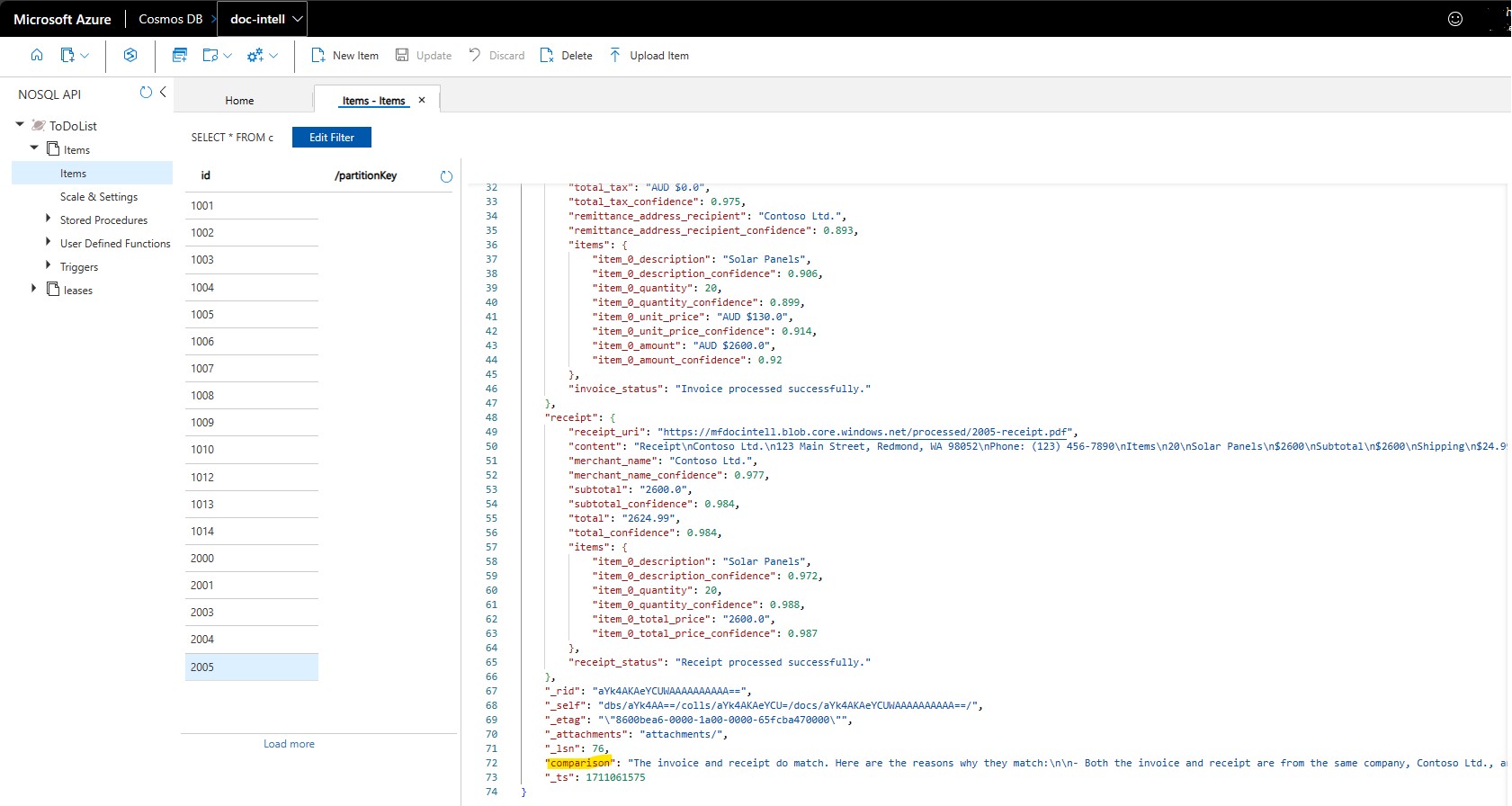Image resolution: width=1512 pixels, height=806 pixels.
Task: Expand the leases container node
Action: (x=33, y=289)
